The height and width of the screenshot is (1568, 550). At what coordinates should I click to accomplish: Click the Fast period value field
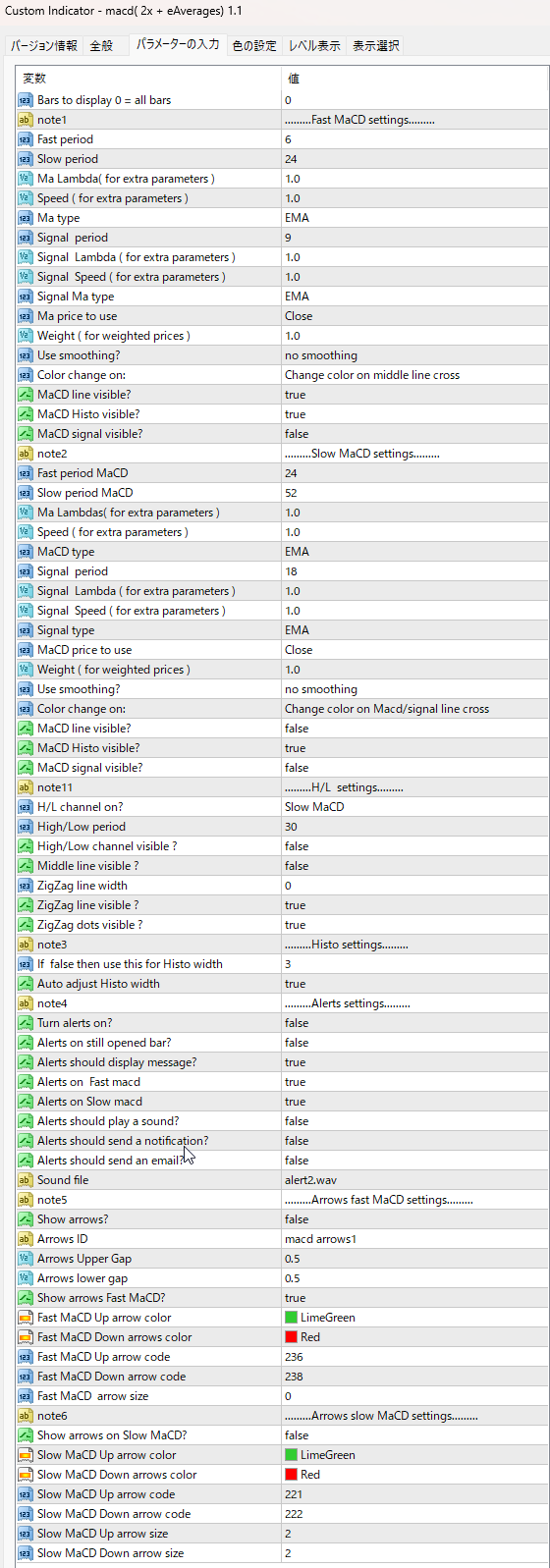tap(414, 139)
